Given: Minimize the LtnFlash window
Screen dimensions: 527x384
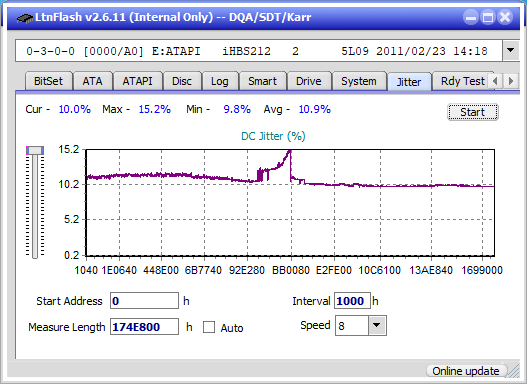Looking at the screenshot, I should pyautogui.click(x=471, y=17).
